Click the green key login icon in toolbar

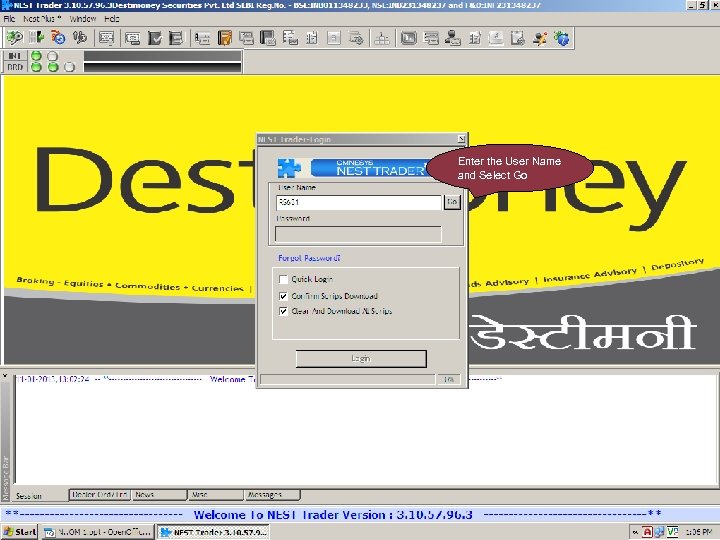[x=14, y=38]
